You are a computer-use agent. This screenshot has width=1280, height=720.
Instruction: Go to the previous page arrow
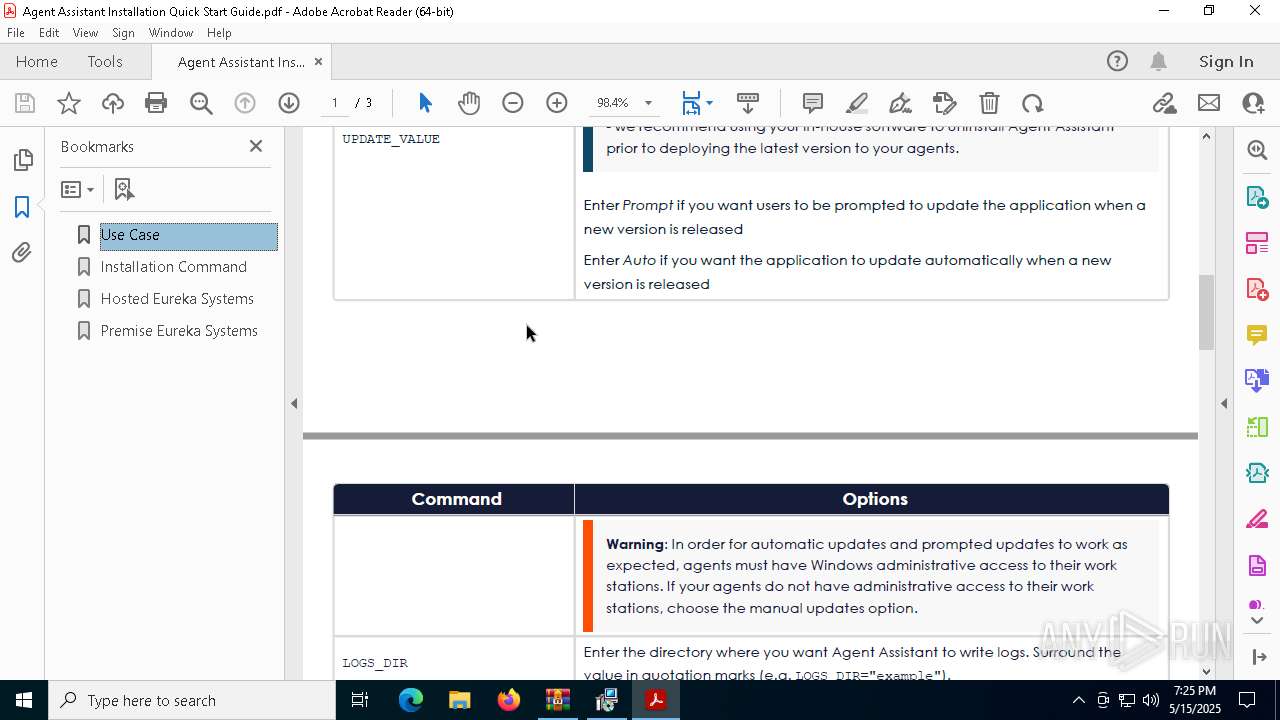tap(245, 103)
